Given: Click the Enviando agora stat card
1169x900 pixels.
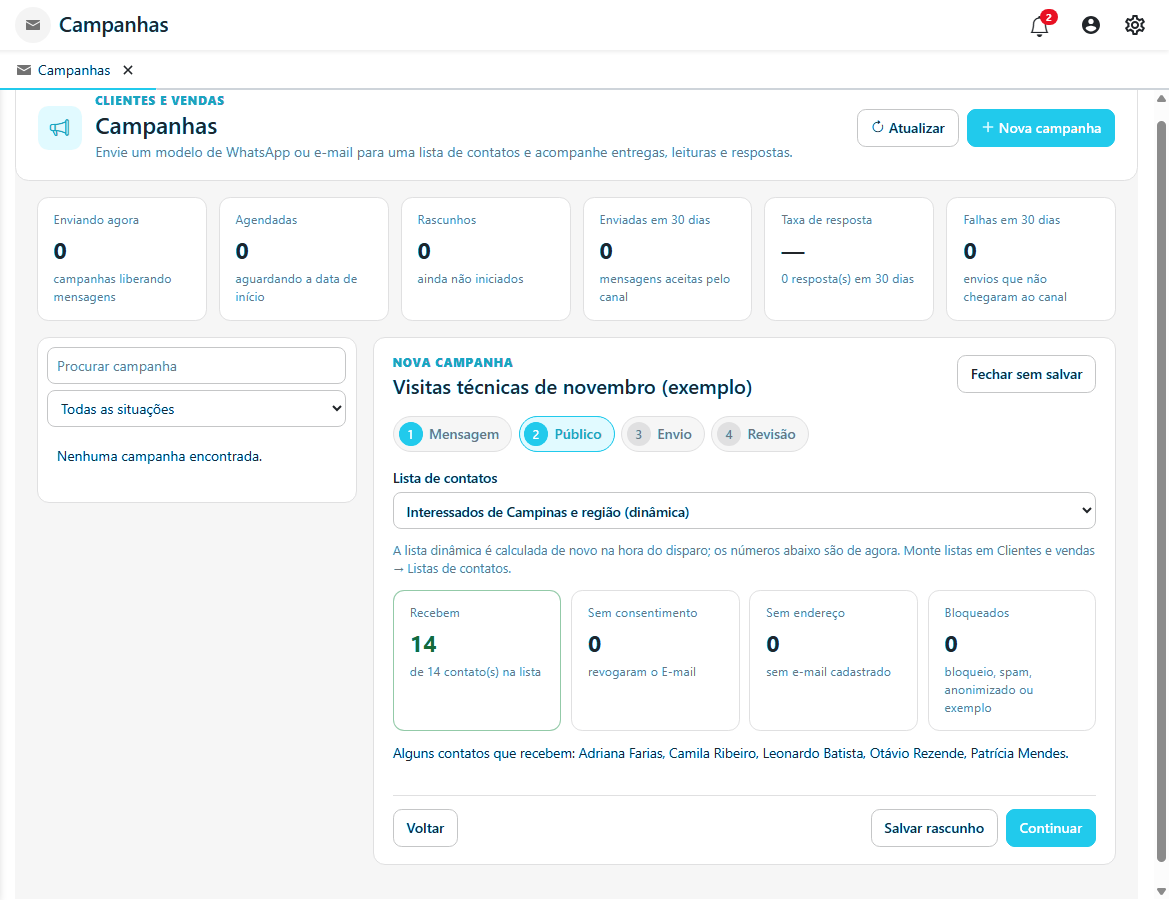Looking at the screenshot, I should click(122, 259).
